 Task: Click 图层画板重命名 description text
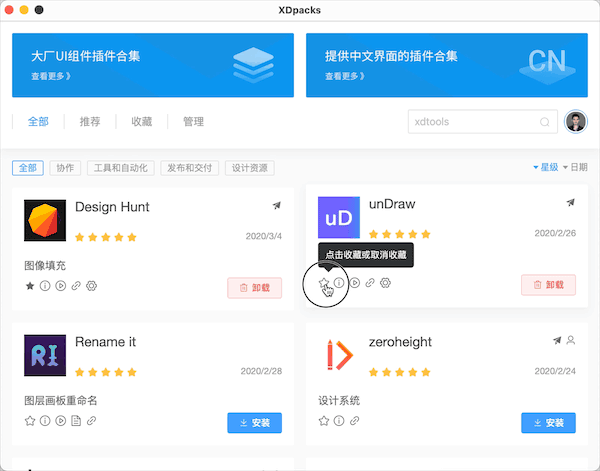pyautogui.click(x=61, y=401)
